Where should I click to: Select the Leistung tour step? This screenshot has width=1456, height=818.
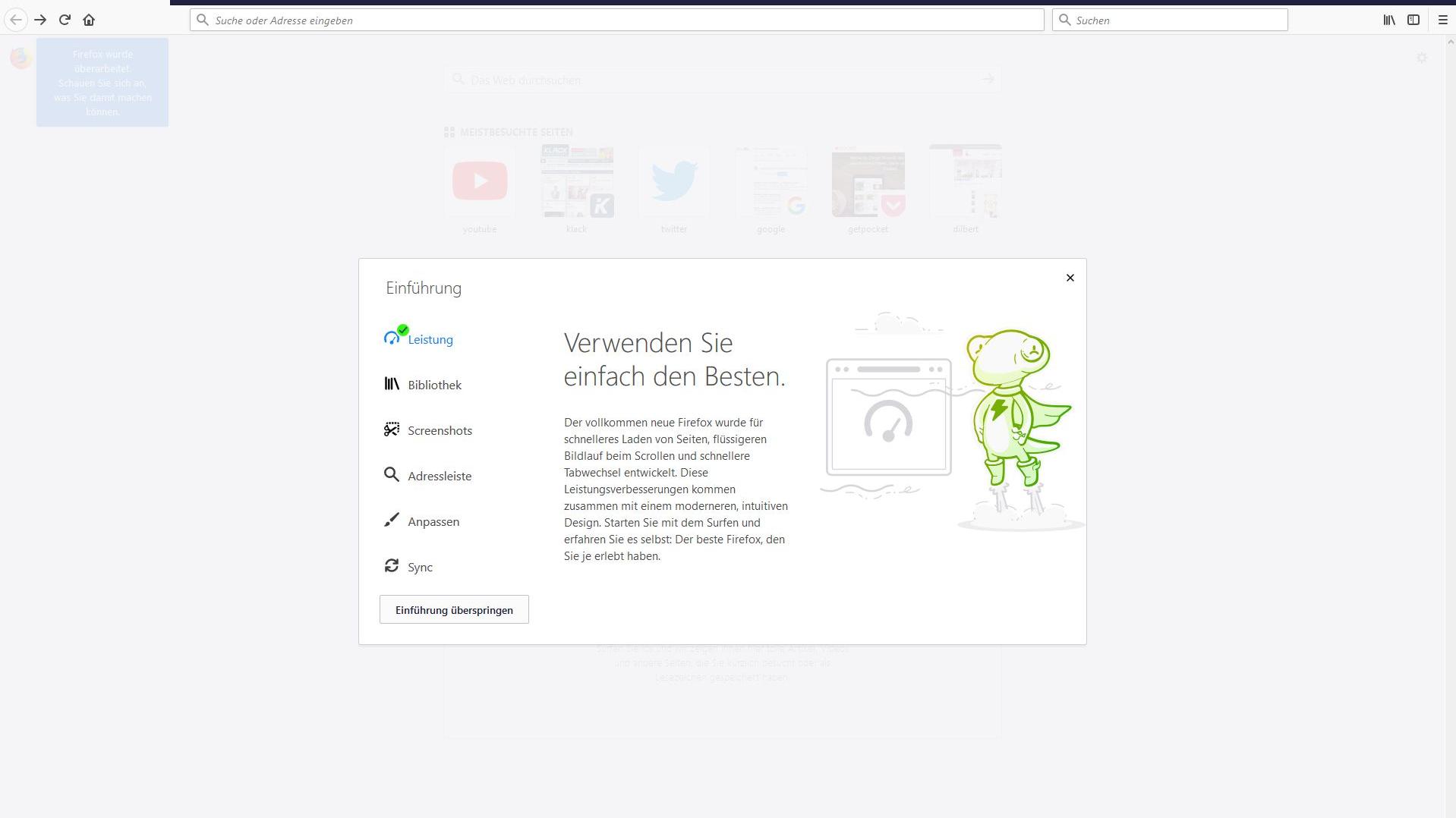430,339
